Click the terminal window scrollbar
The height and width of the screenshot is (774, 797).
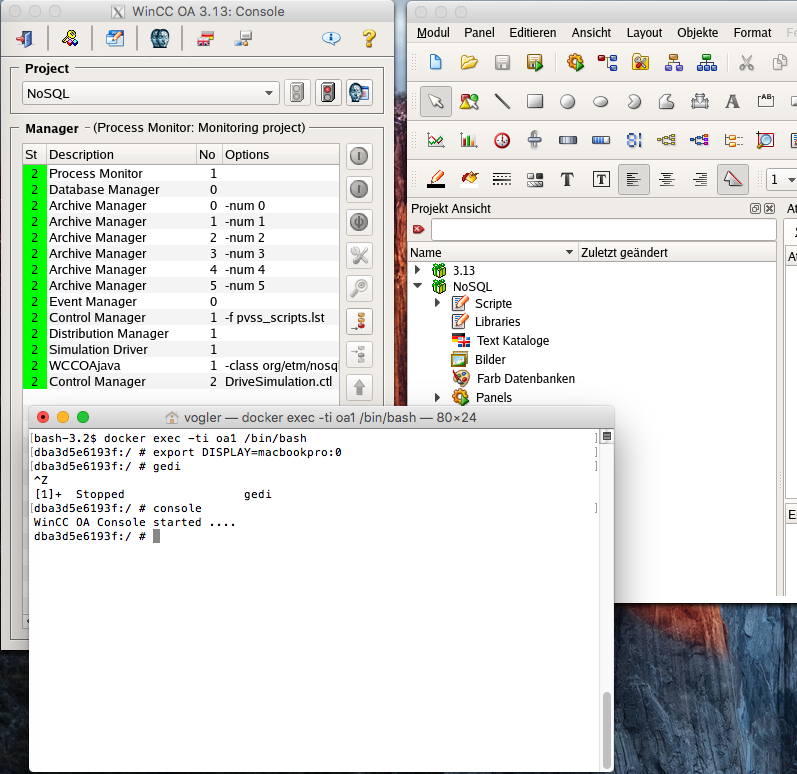[x=606, y=730]
